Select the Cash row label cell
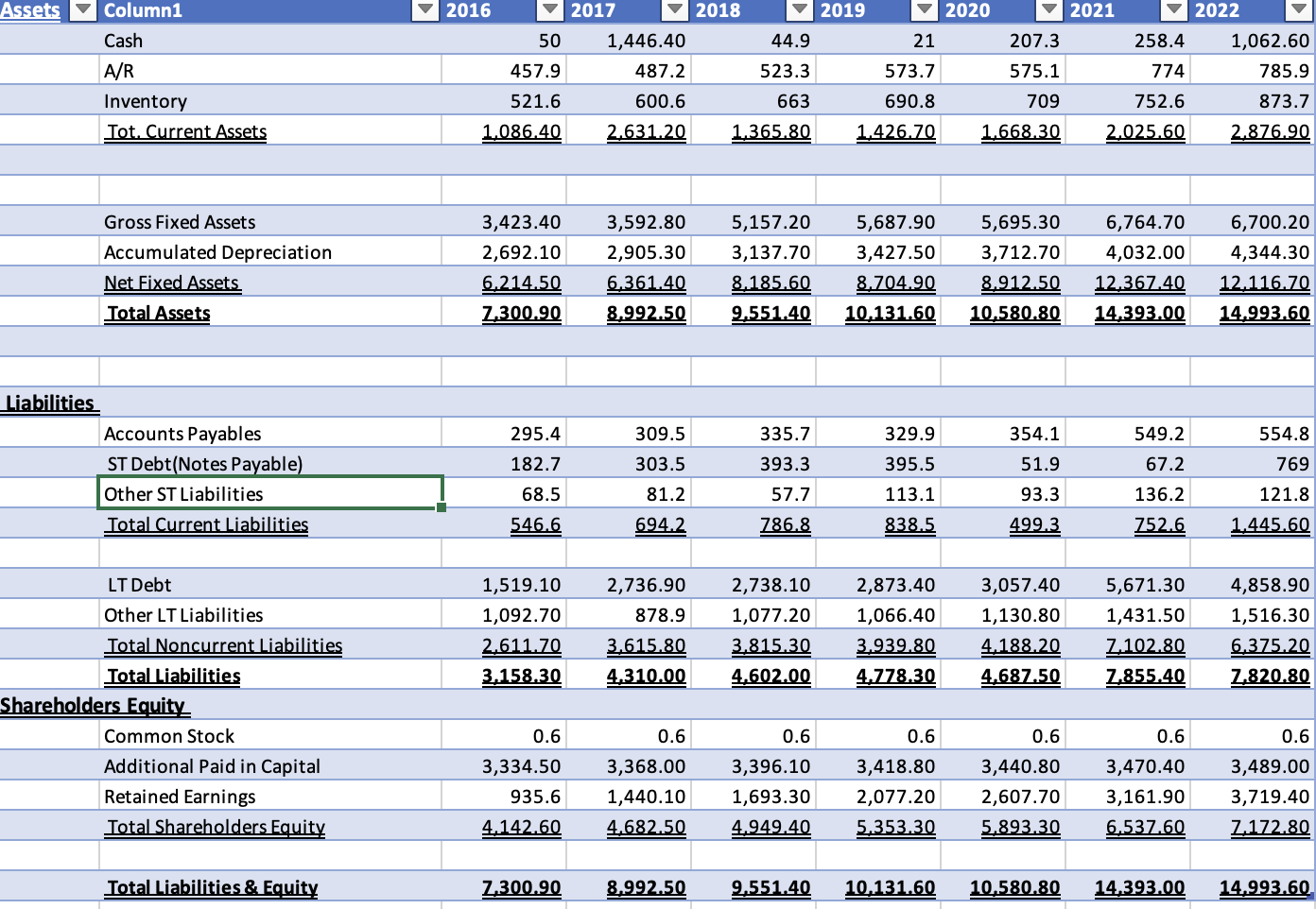 269,41
